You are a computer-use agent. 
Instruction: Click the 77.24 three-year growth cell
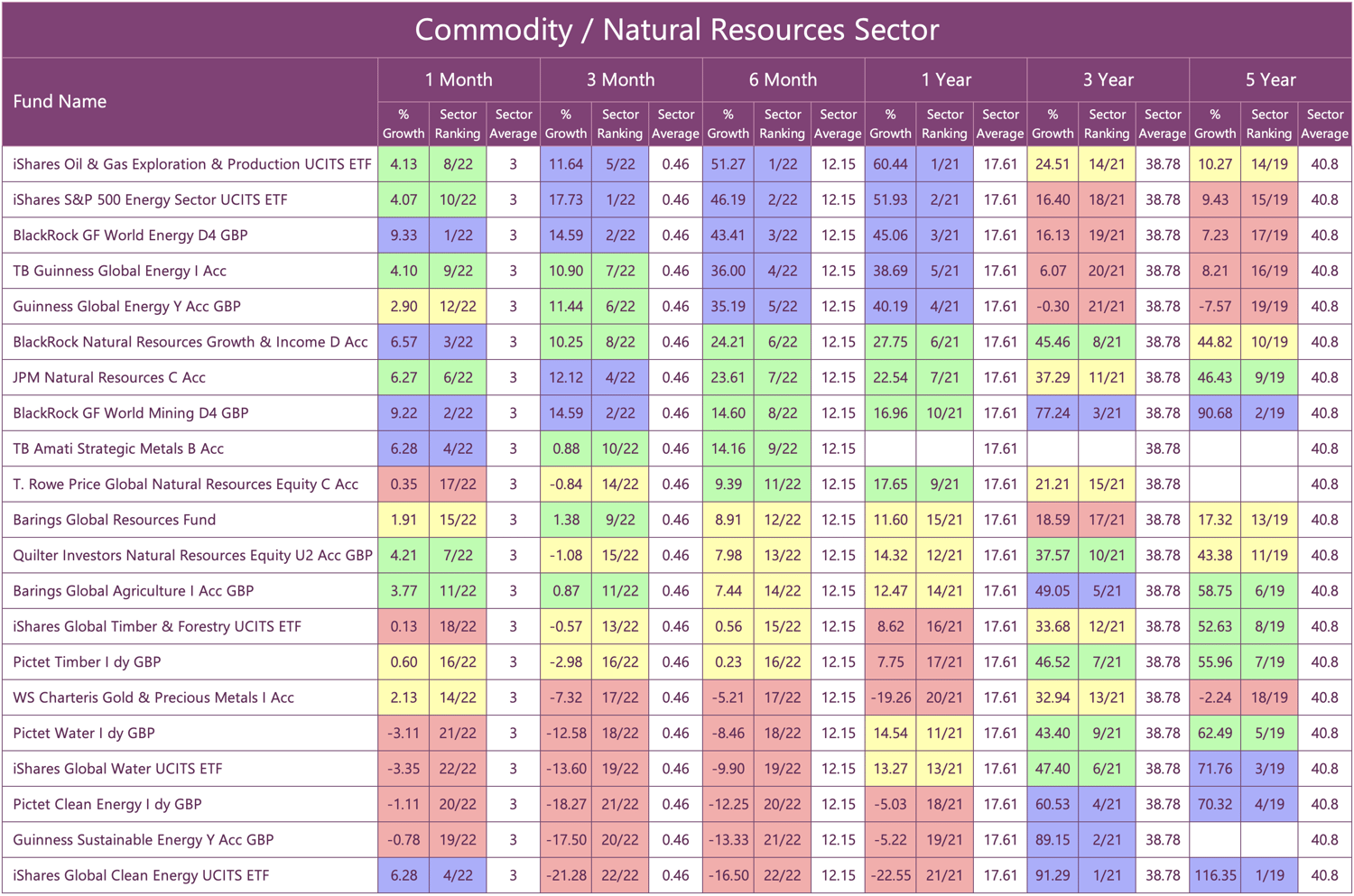click(x=1053, y=413)
